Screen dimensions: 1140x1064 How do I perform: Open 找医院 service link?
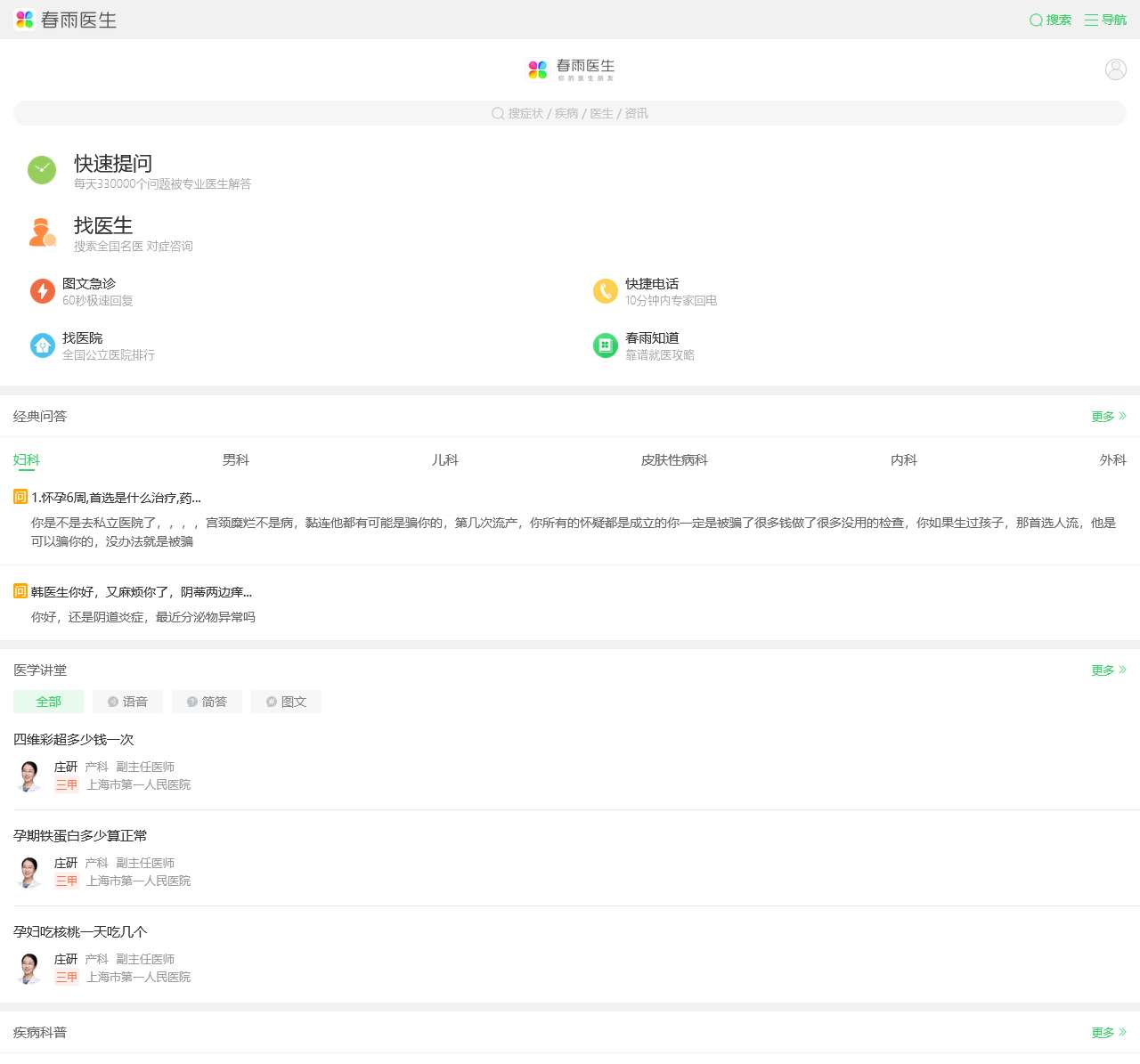click(82, 337)
